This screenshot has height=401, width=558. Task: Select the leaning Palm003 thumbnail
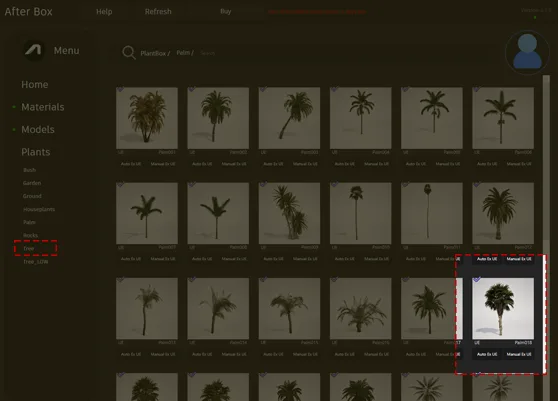[289, 118]
